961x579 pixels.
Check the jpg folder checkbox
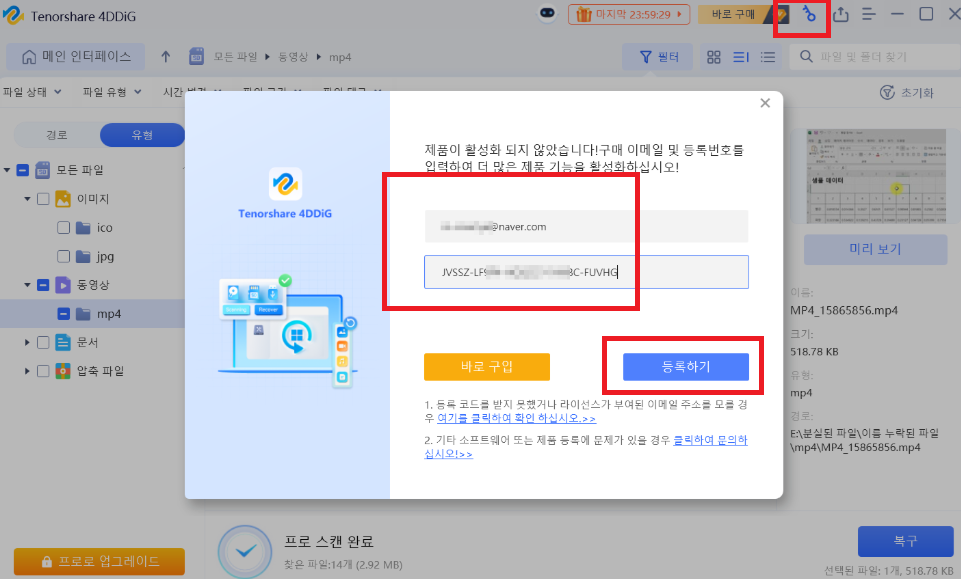(x=63, y=256)
